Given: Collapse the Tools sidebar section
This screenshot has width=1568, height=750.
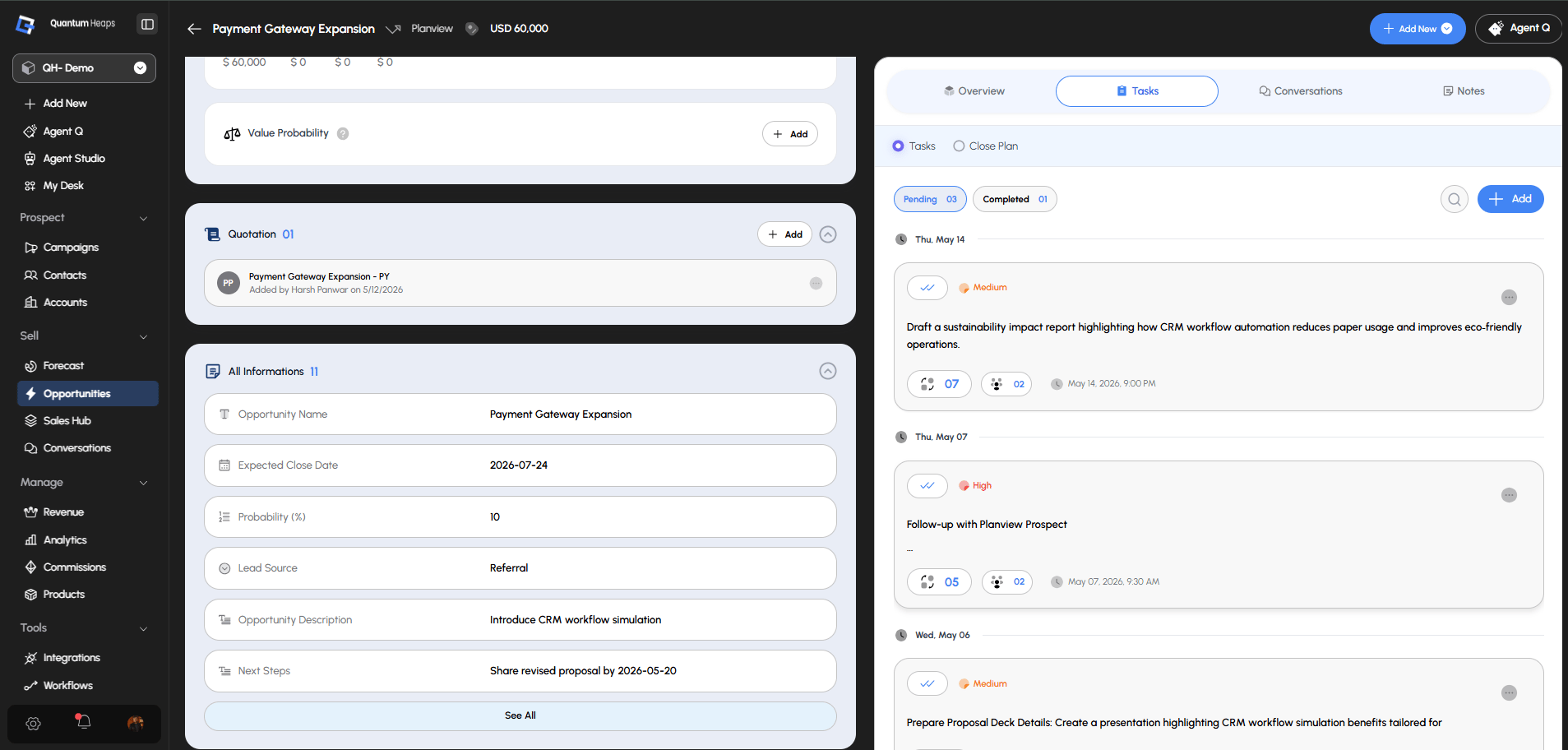Looking at the screenshot, I should pyautogui.click(x=144, y=628).
